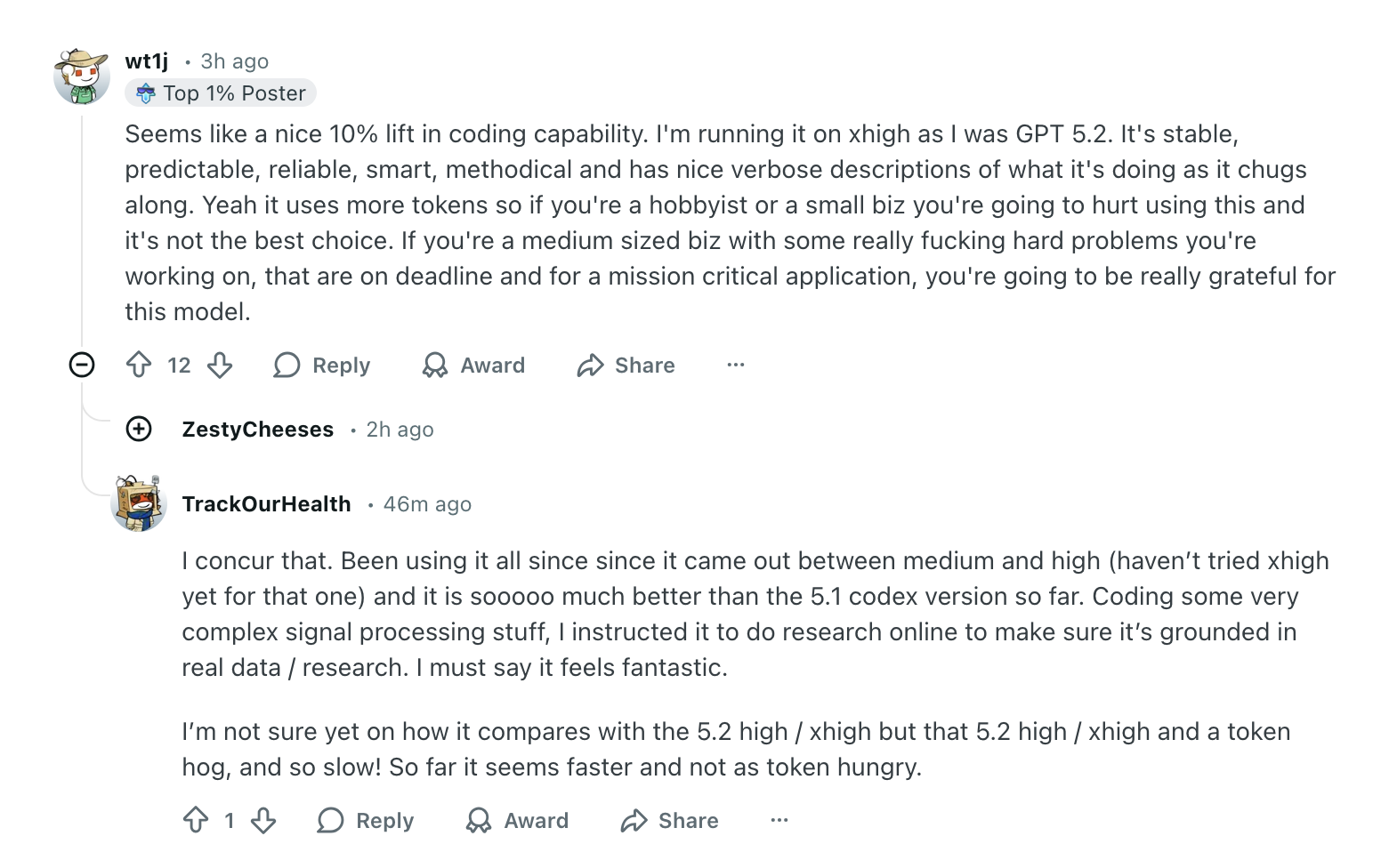Image resolution: width=1381 pixels, height=868 pixels.
Task: Collapse wt1j's comment thread
Action: (82, 365)
